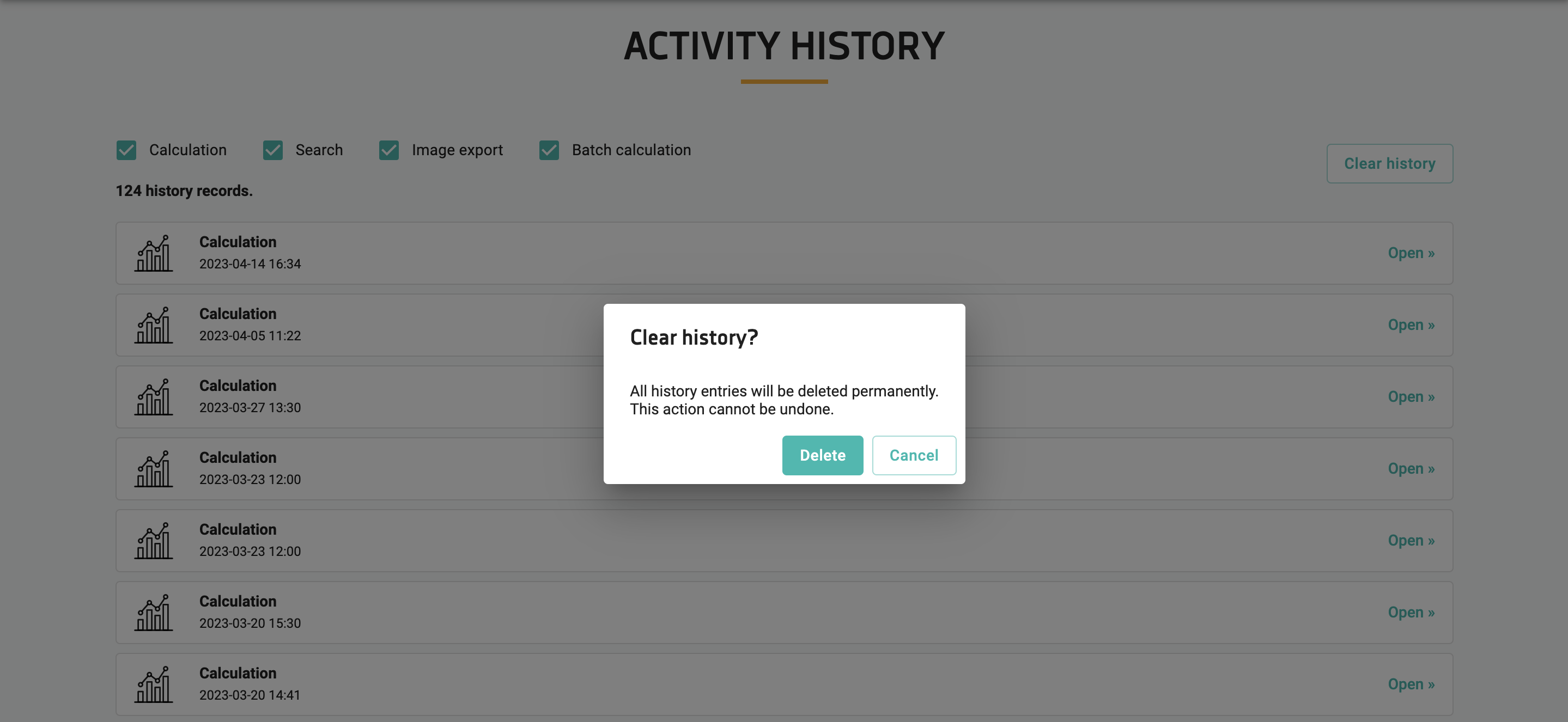
Task: Open the record dated 2023-03-27 13:30
Action: (1411, 396)
